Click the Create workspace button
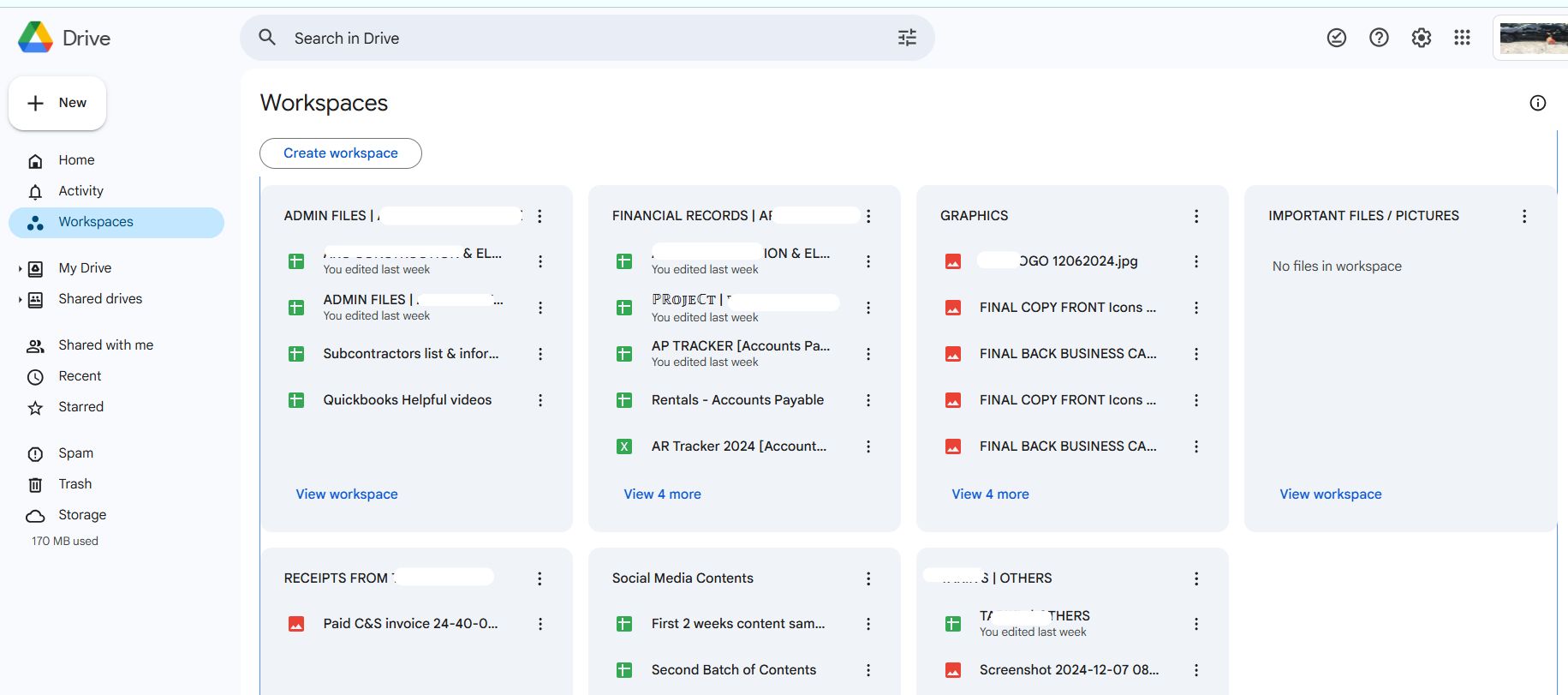 click(341, 153)
